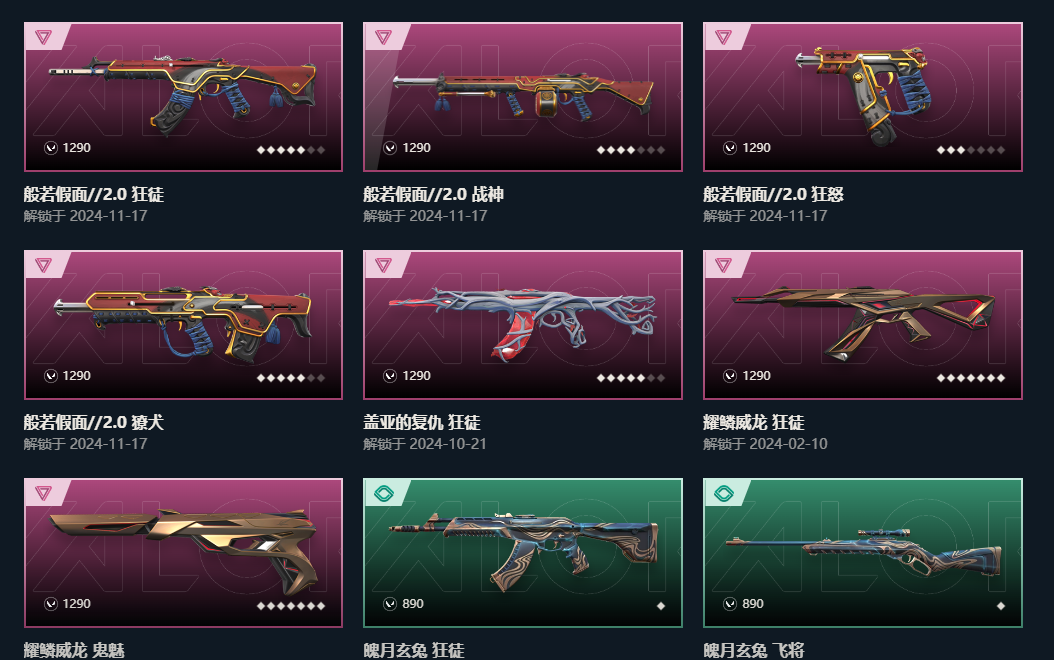Click the 般若假面//2.0 战神 title text
Screen dimensions: 1054x660
tap(434, 194)
